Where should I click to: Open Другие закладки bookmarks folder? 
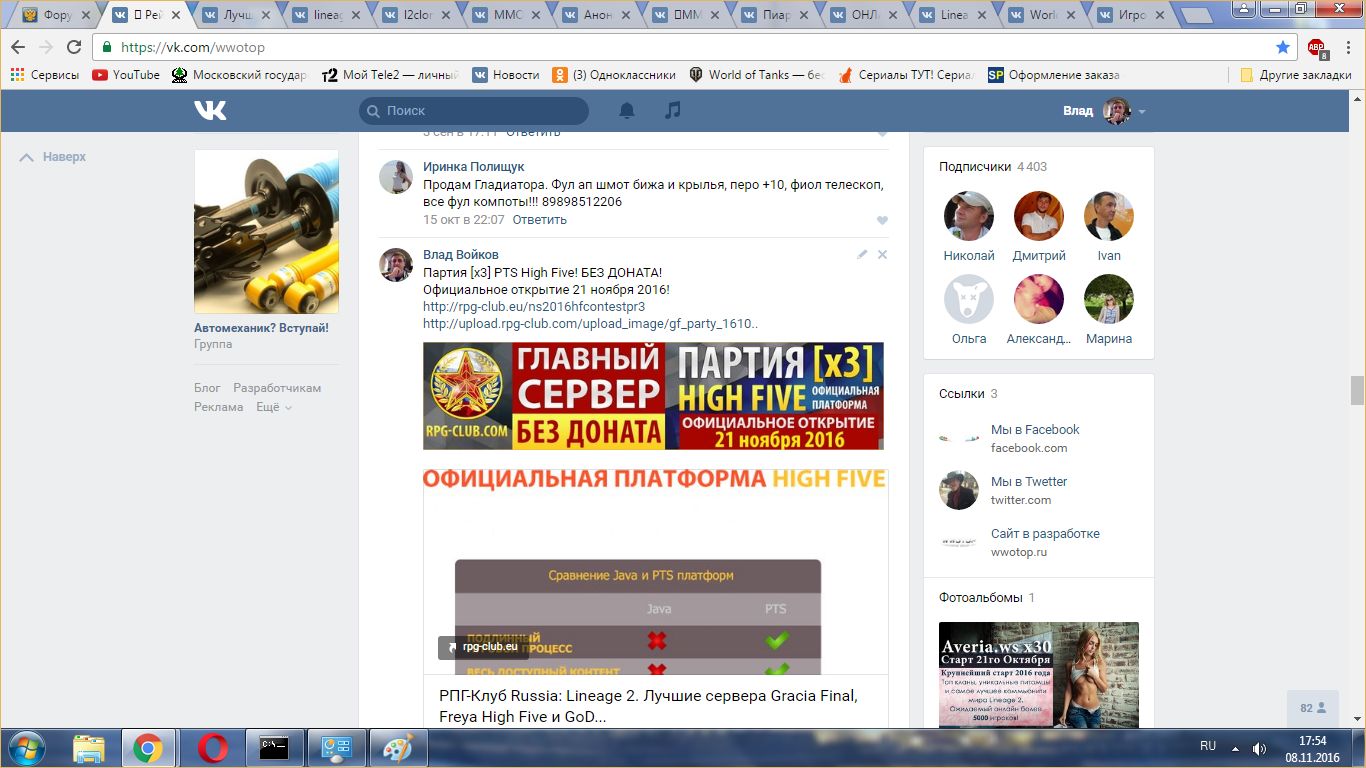tap(1296, 75)
